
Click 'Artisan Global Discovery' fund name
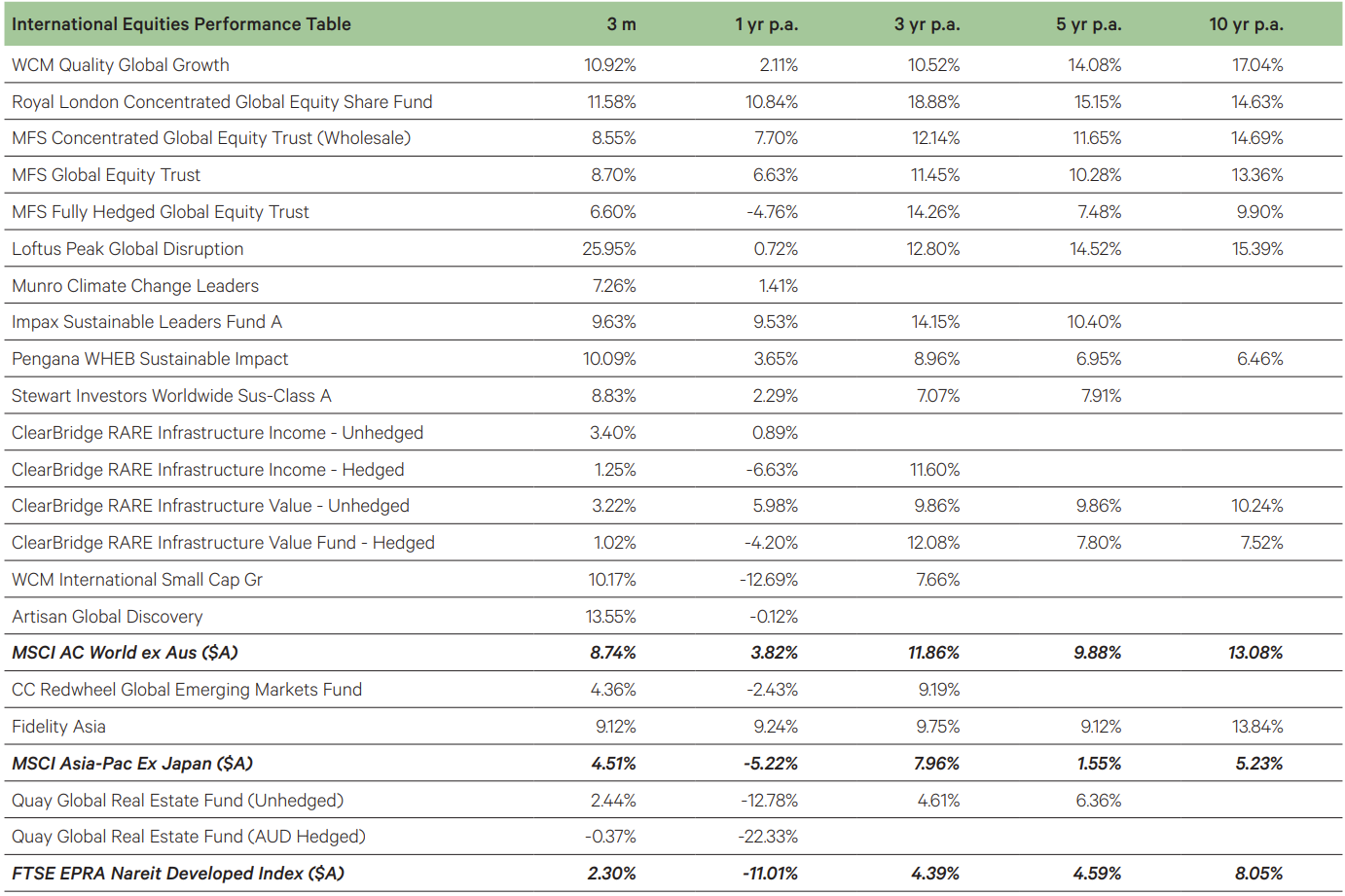[x=107, y=617]
